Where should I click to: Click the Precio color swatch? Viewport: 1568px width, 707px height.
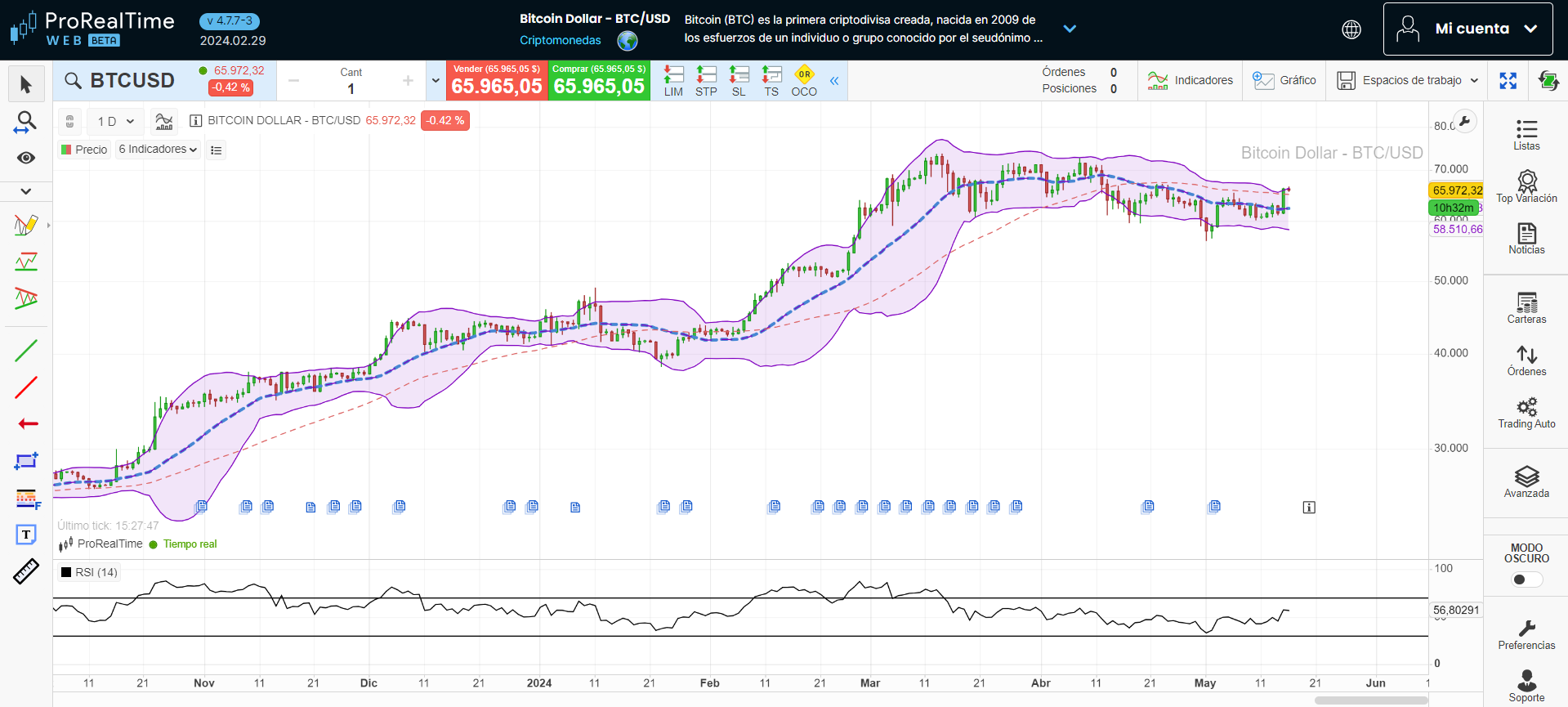[67, 150]
